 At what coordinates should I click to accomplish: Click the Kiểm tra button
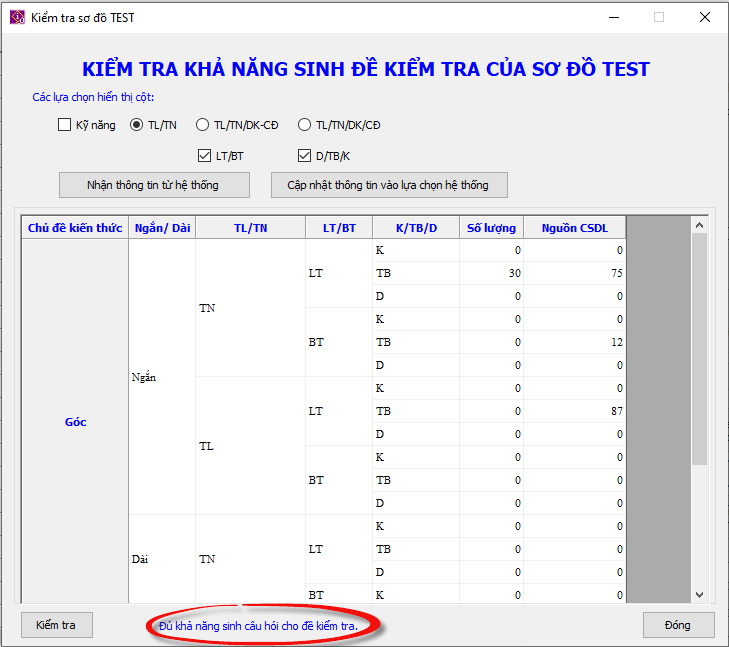[57, 625]
